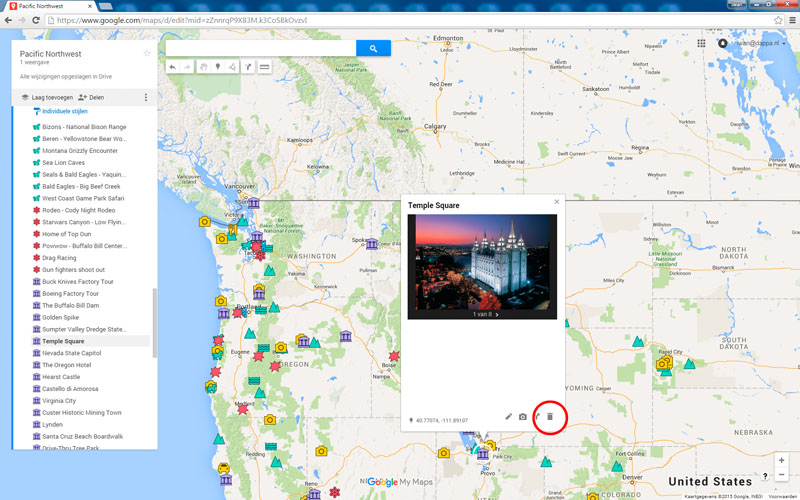Screen dimensions: 800x500
Task: Click Delen to share the map
Action: pos(91,97)
